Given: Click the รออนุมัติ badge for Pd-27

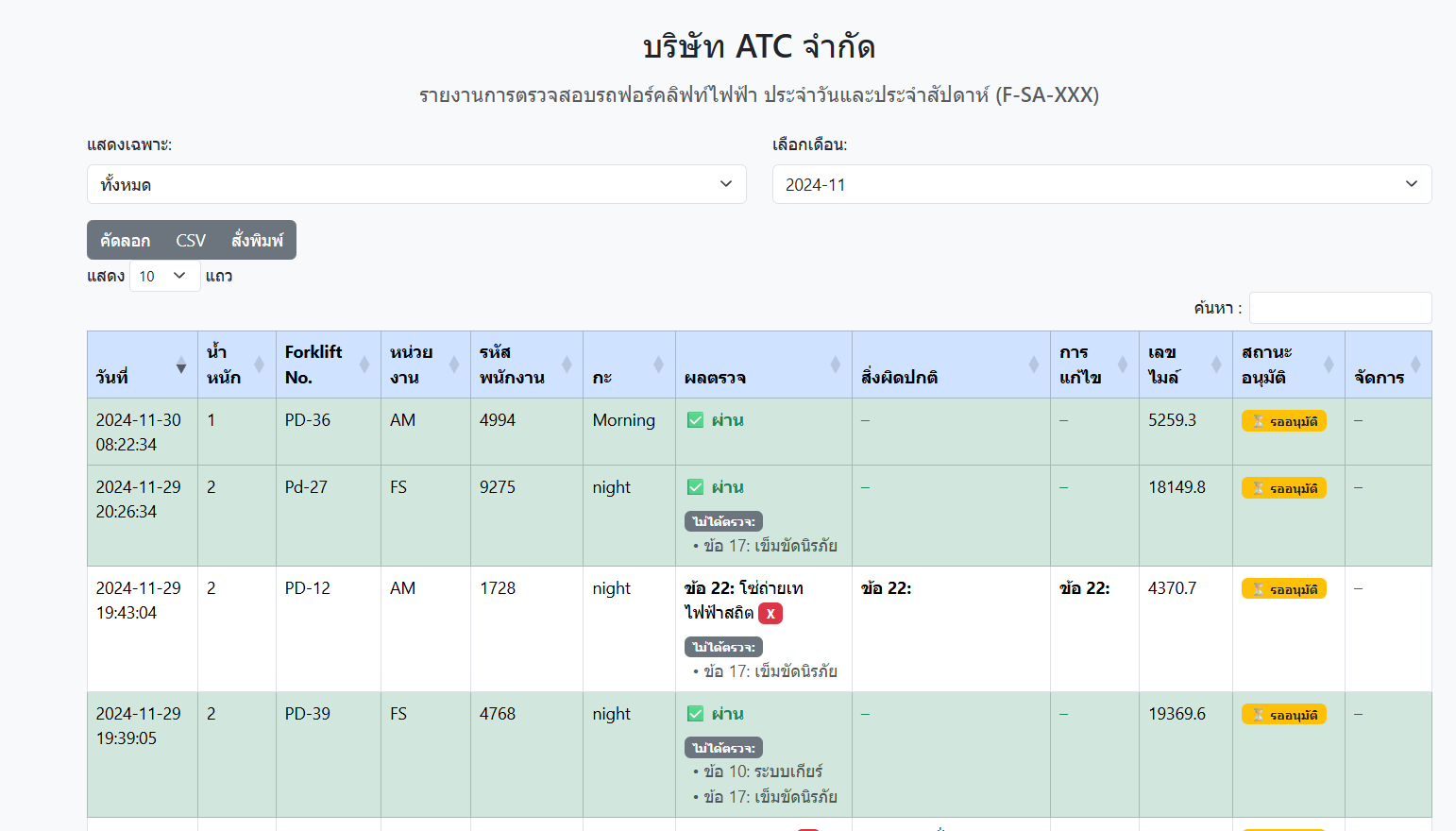Looking at the screenshot, I should point(1283,488).
